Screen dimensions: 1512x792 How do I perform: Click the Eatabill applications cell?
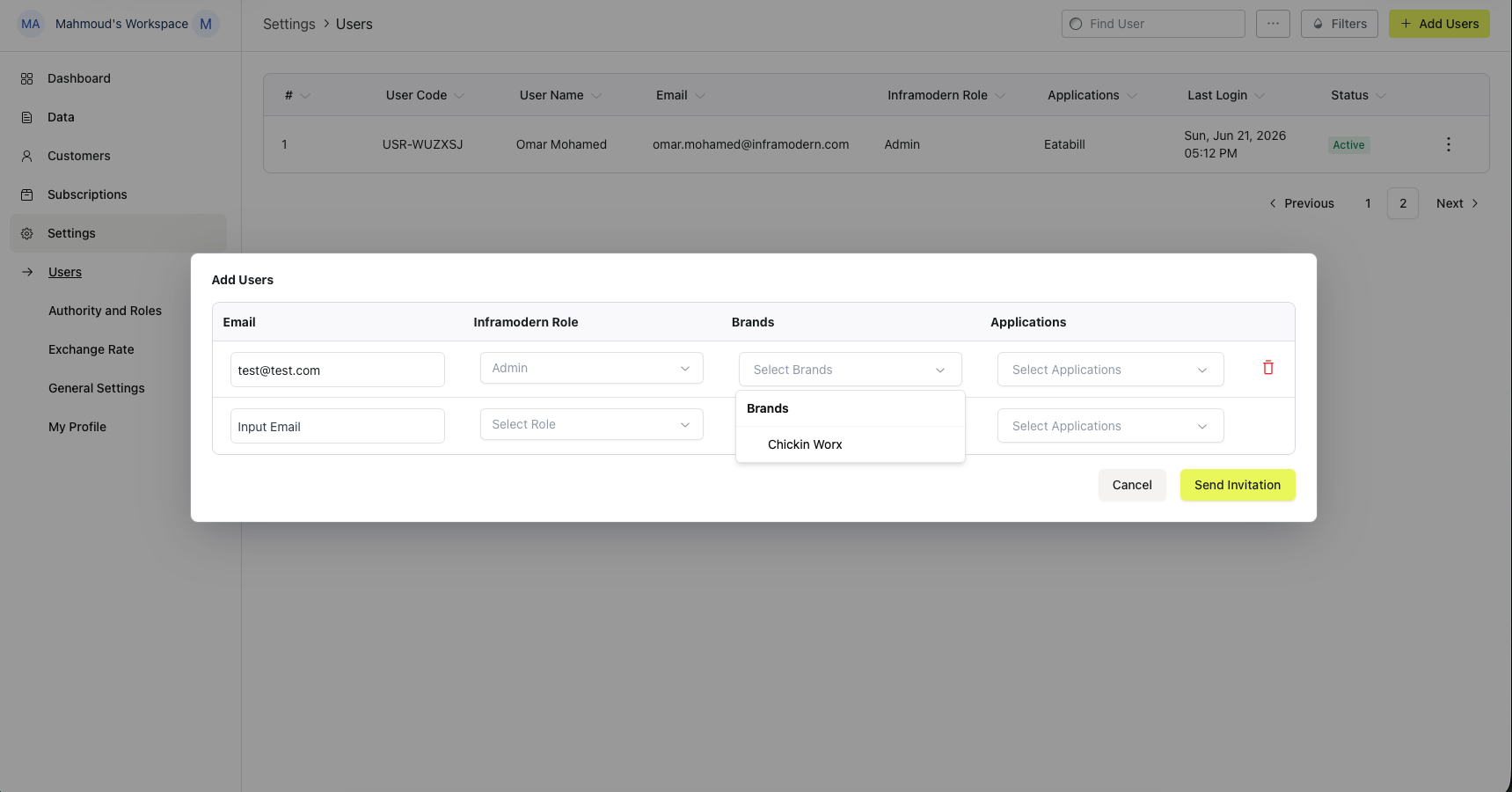1064,144
